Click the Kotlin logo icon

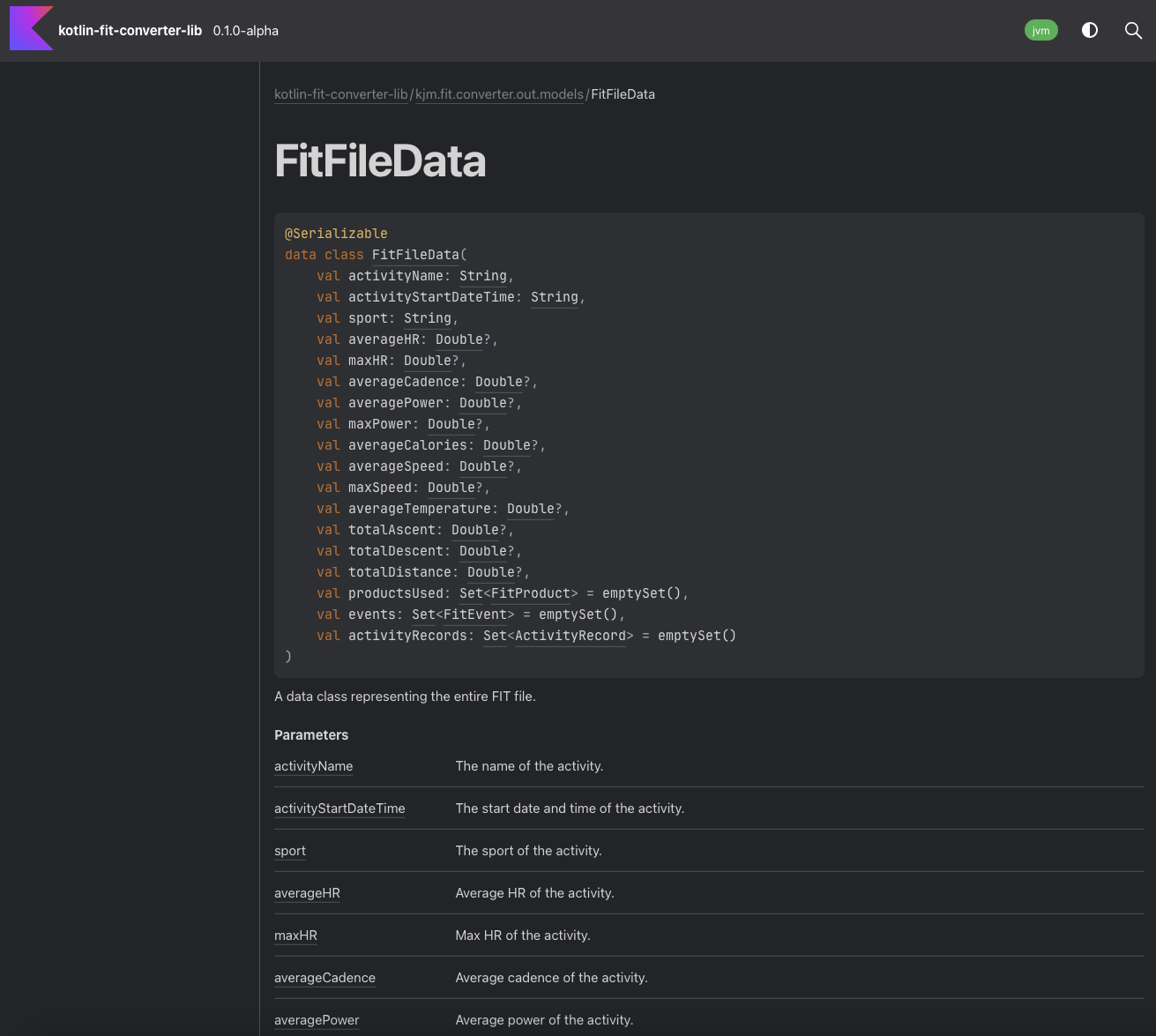[31, 28]
